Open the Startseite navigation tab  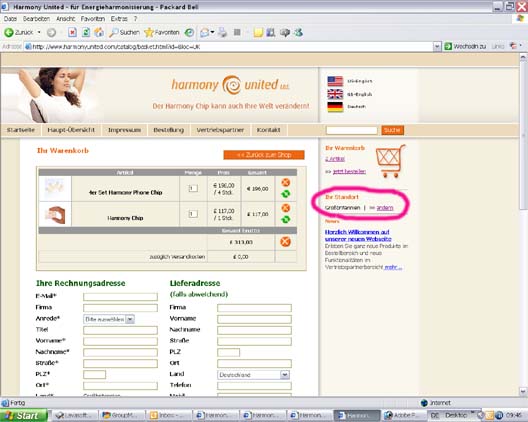pos(21,130)
